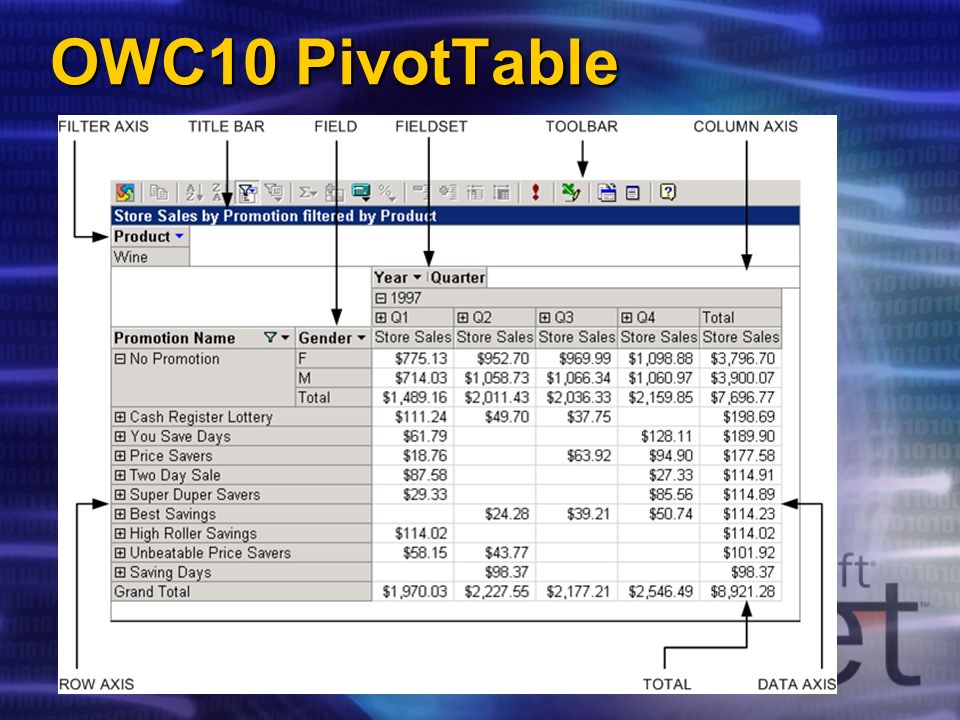Screen dimensions: 960x720
Task: Expand the Cash Register Lottery row
Action: pos(120,417)
